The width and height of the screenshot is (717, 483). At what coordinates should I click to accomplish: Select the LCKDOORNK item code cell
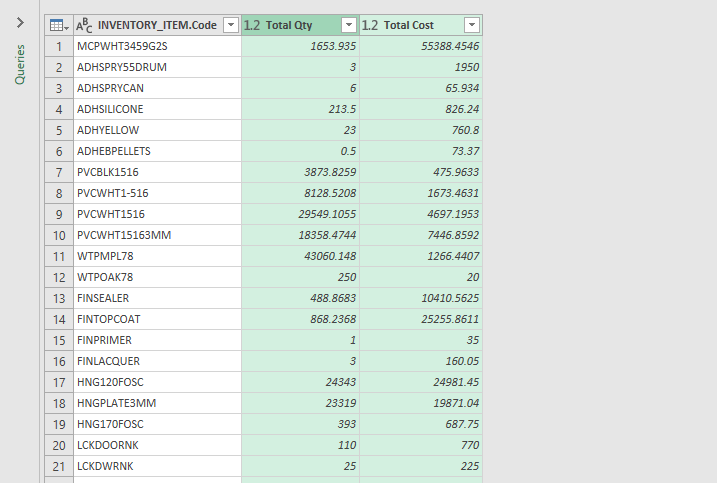click(x=157, y=445)
